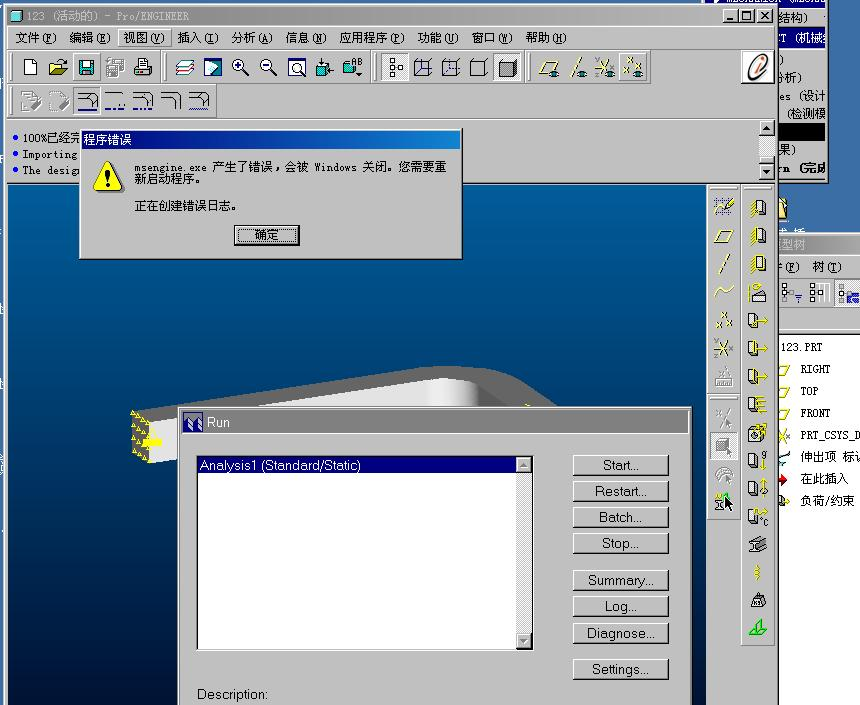Click the Restart... button
The height and width of the screenshot is (705, 860).
(620, 491)
